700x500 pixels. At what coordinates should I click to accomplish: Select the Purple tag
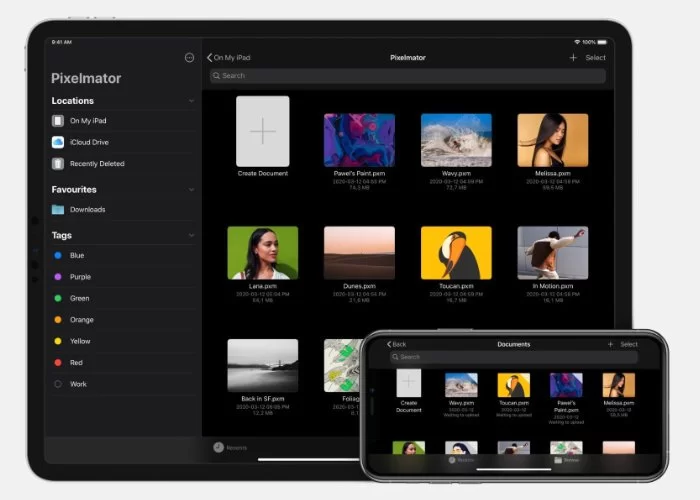pos(123,277)
